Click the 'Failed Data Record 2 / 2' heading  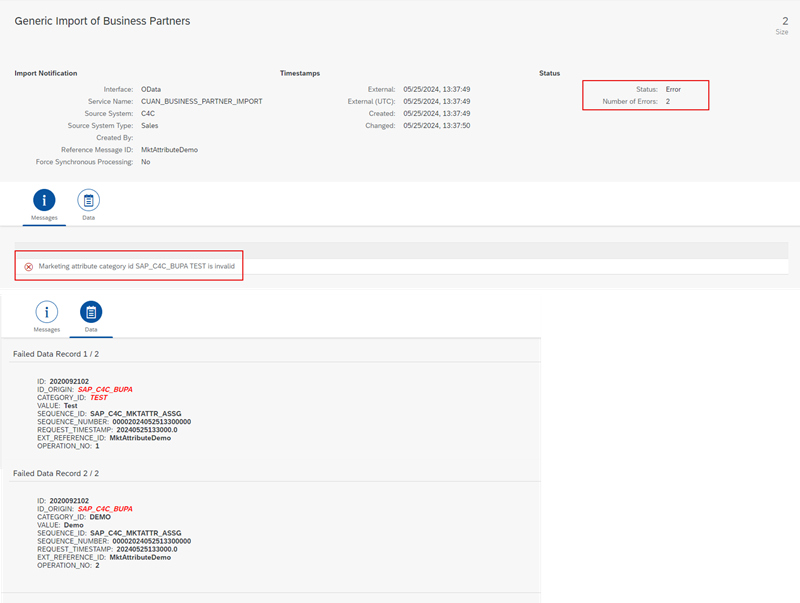pyautogui.click(x=56, y=473)
